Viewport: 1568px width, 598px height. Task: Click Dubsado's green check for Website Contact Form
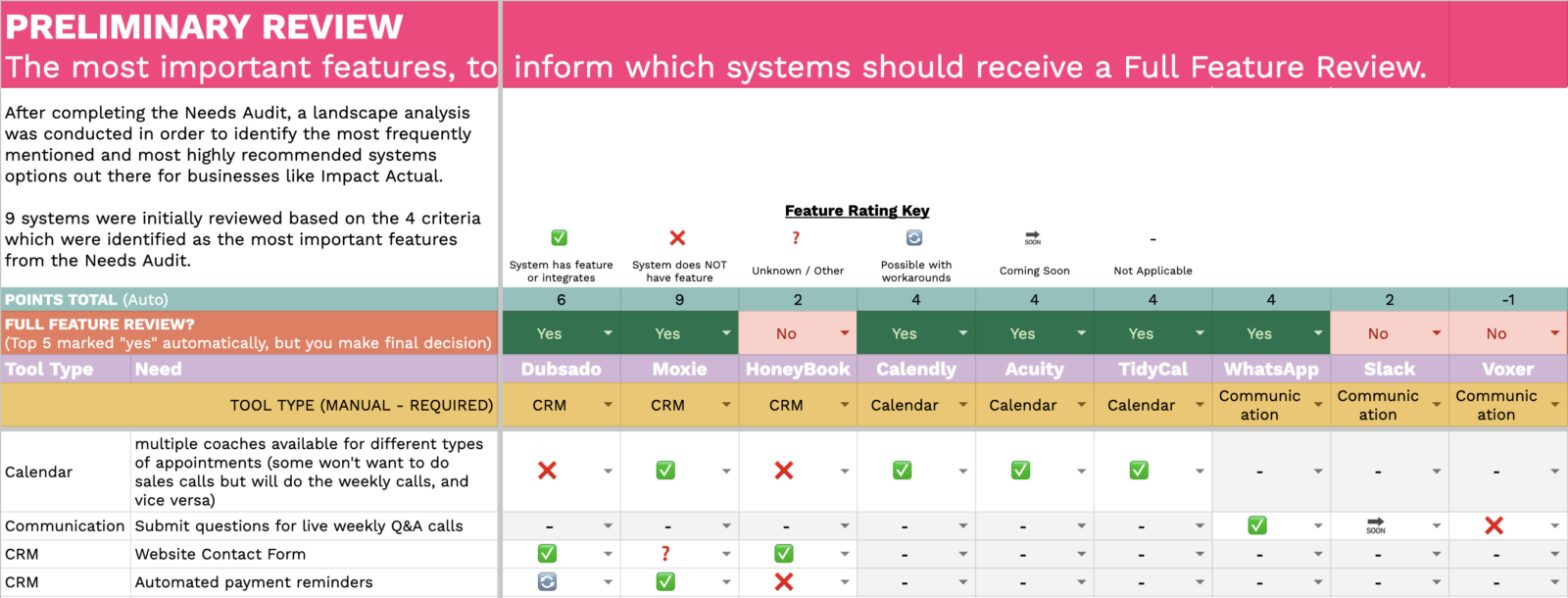coord(548,554)
